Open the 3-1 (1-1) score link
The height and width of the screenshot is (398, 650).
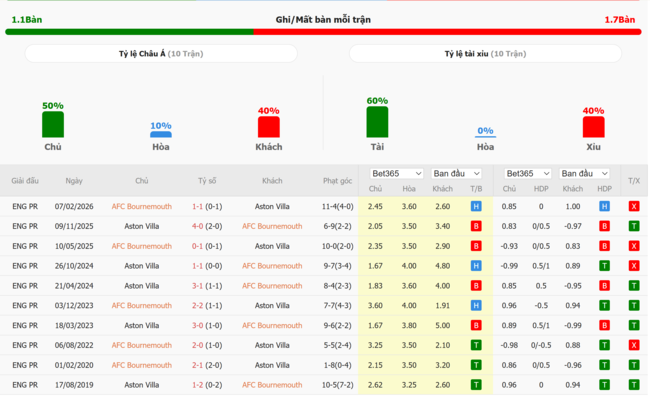[207, 286]
